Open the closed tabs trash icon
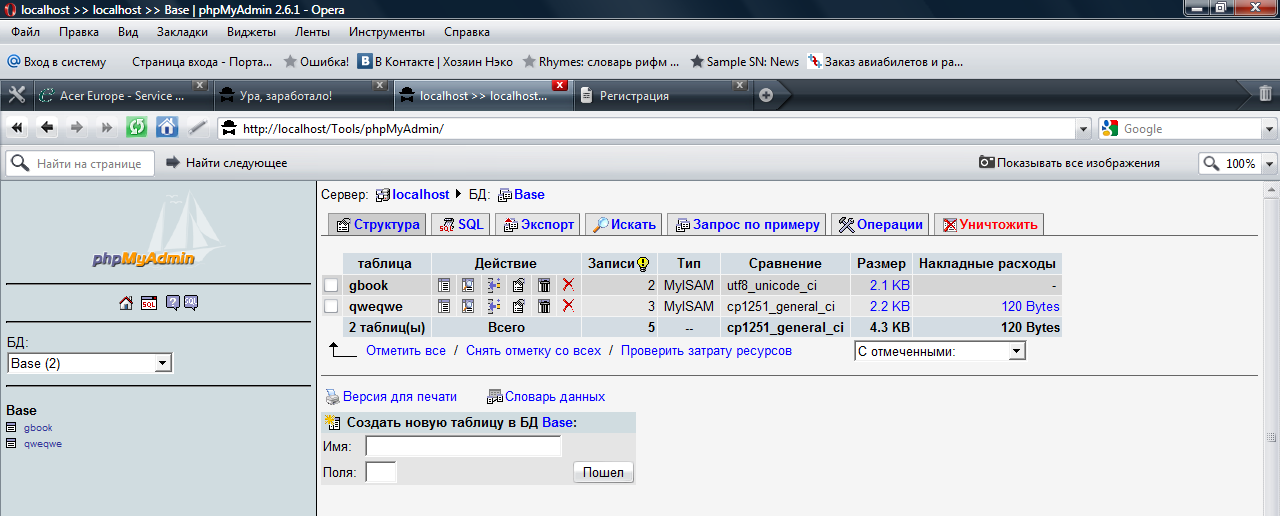The image size is (1282, 516). (x=1265, y=94)
